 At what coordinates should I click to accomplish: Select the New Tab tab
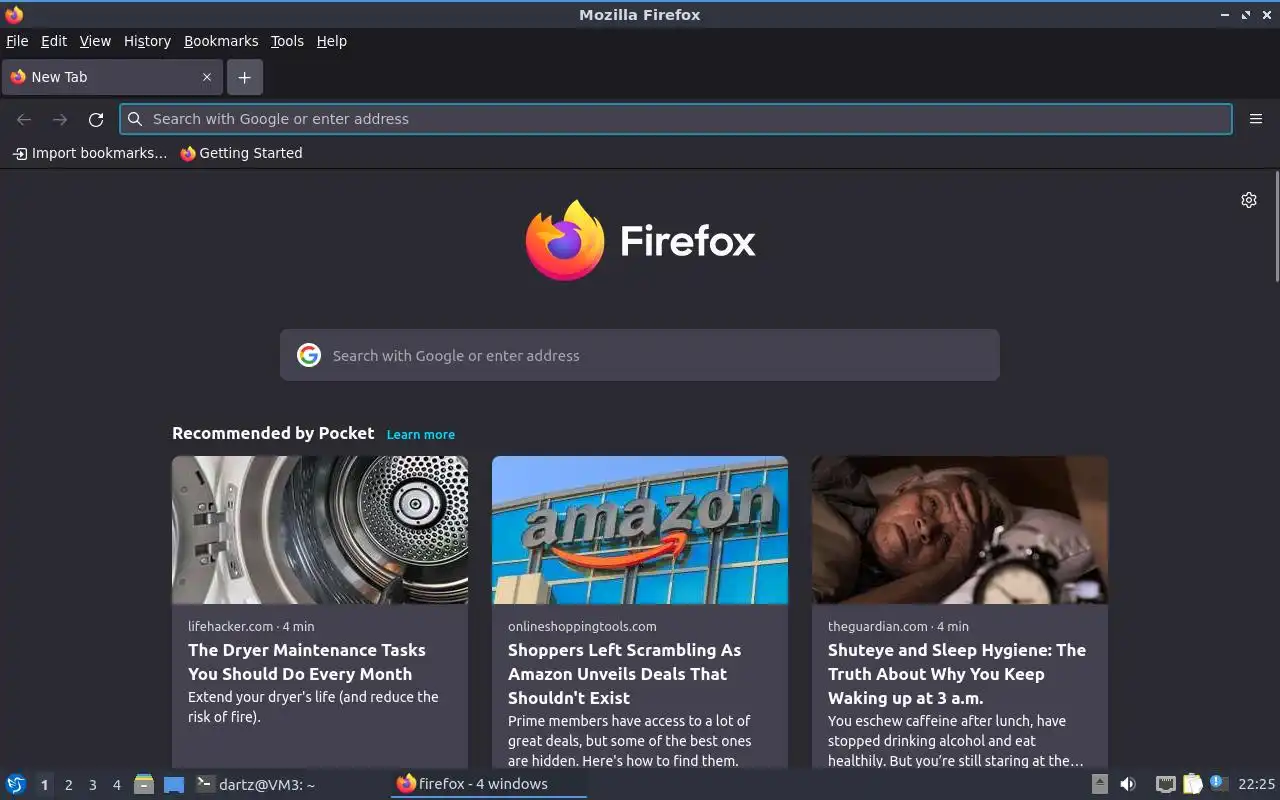click(x=111, y=77)
